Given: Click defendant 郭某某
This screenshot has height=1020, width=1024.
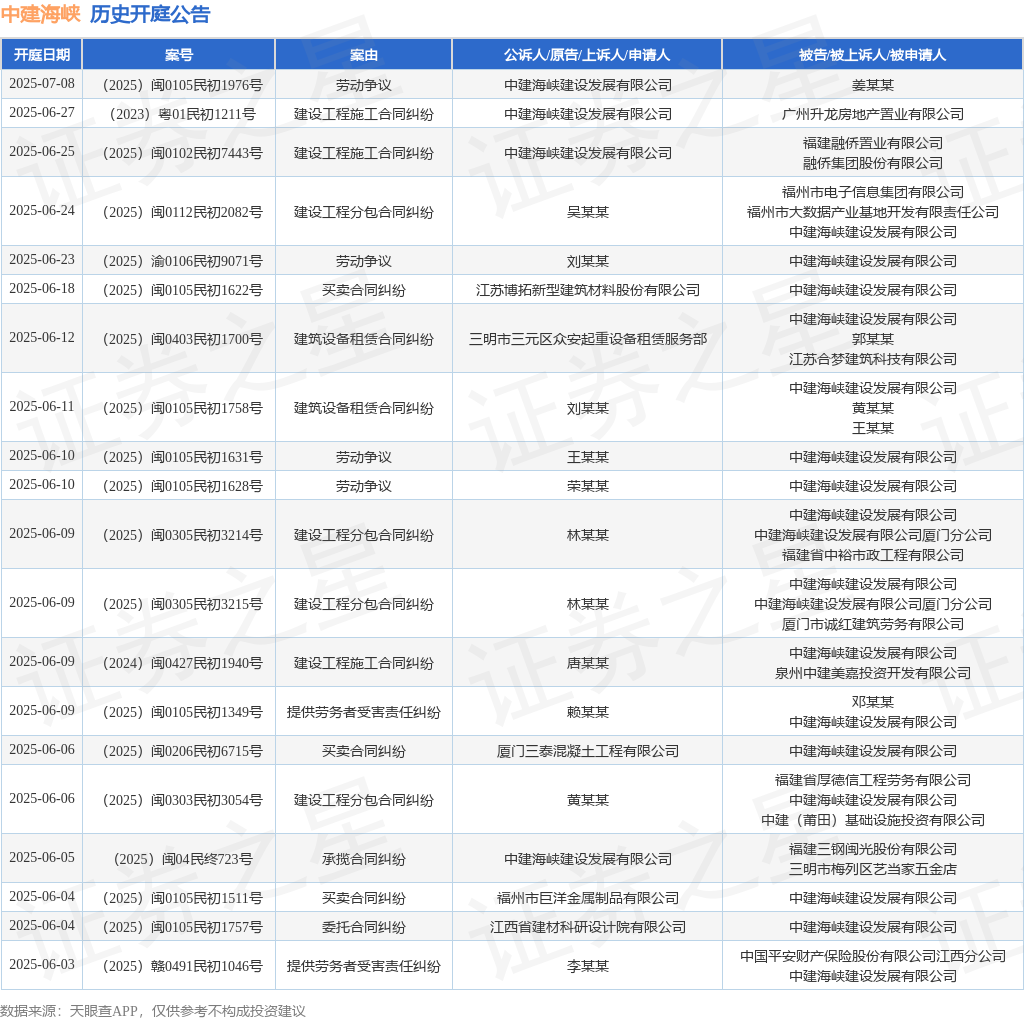Looking at the screenshot, I should point(872,339).
